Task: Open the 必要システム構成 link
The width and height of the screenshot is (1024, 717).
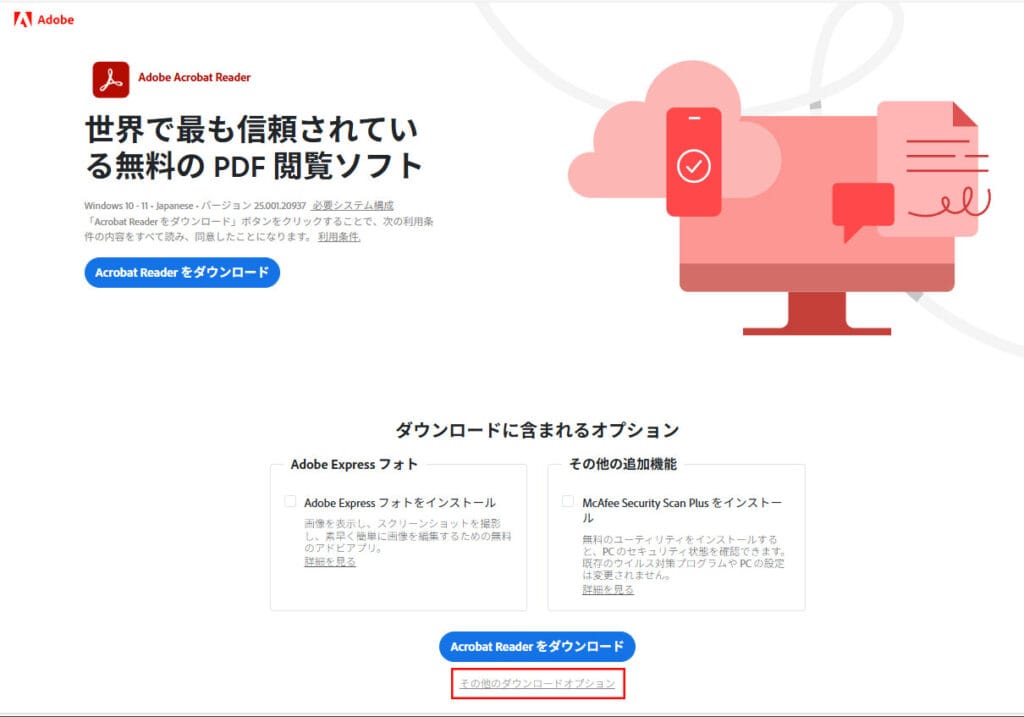Action: pyautogui.click(x=352, y=205)
